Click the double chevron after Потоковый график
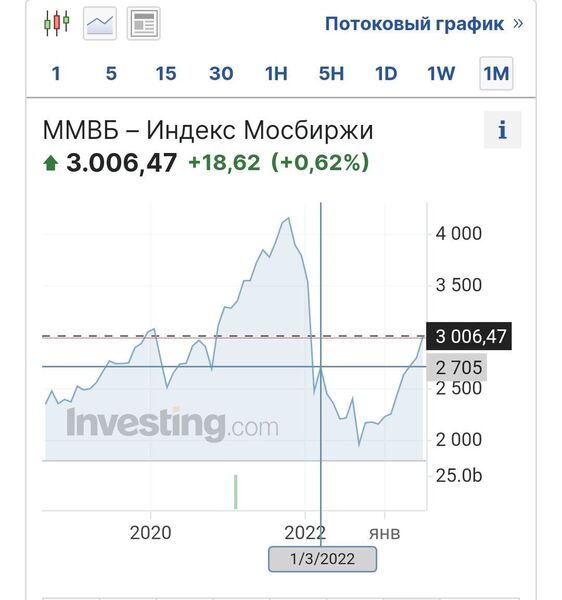This screenshot has height=600, width=562. pyautogui.click(x=518, y=23)
